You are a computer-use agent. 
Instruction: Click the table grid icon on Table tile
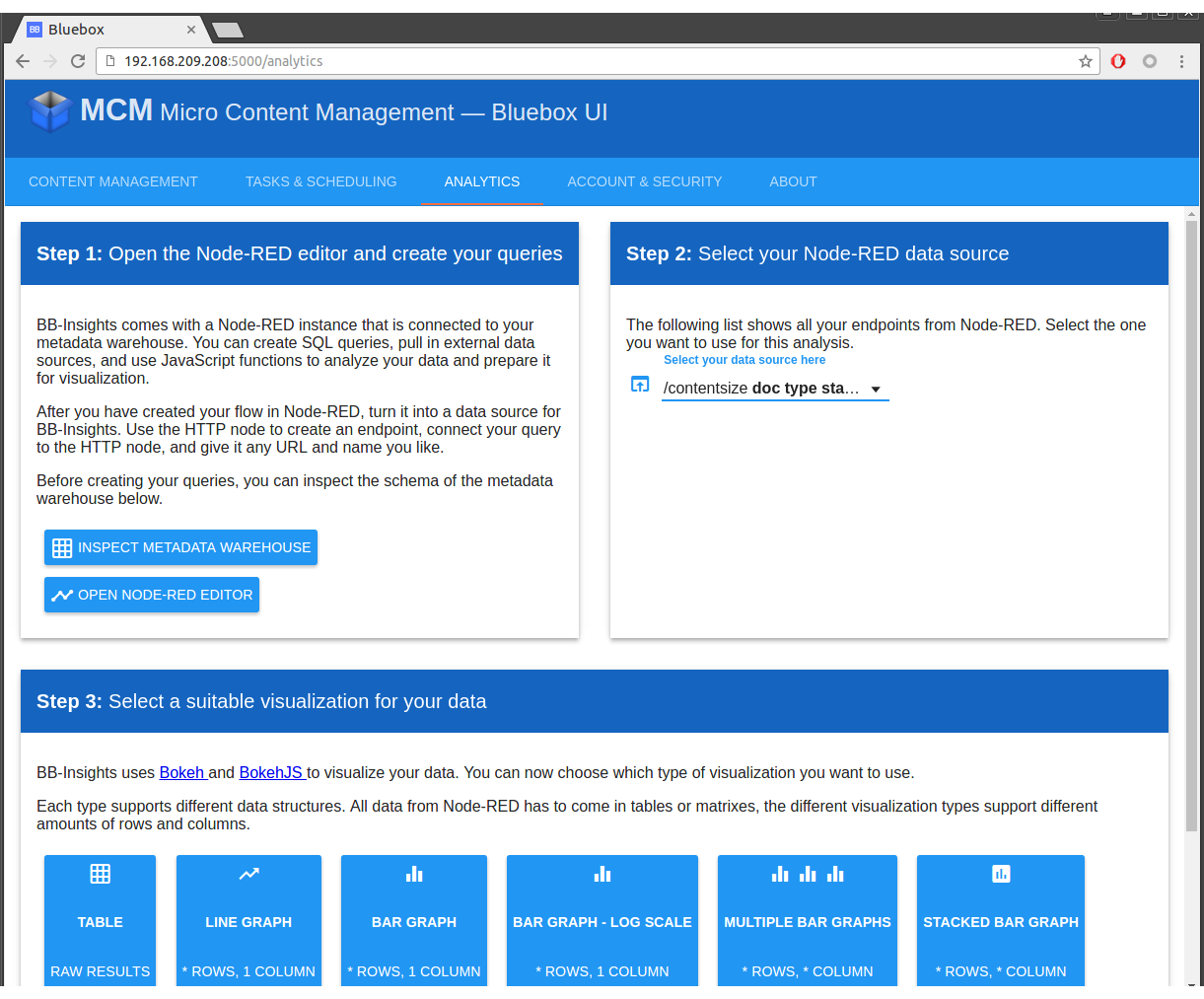coord(101,874)
